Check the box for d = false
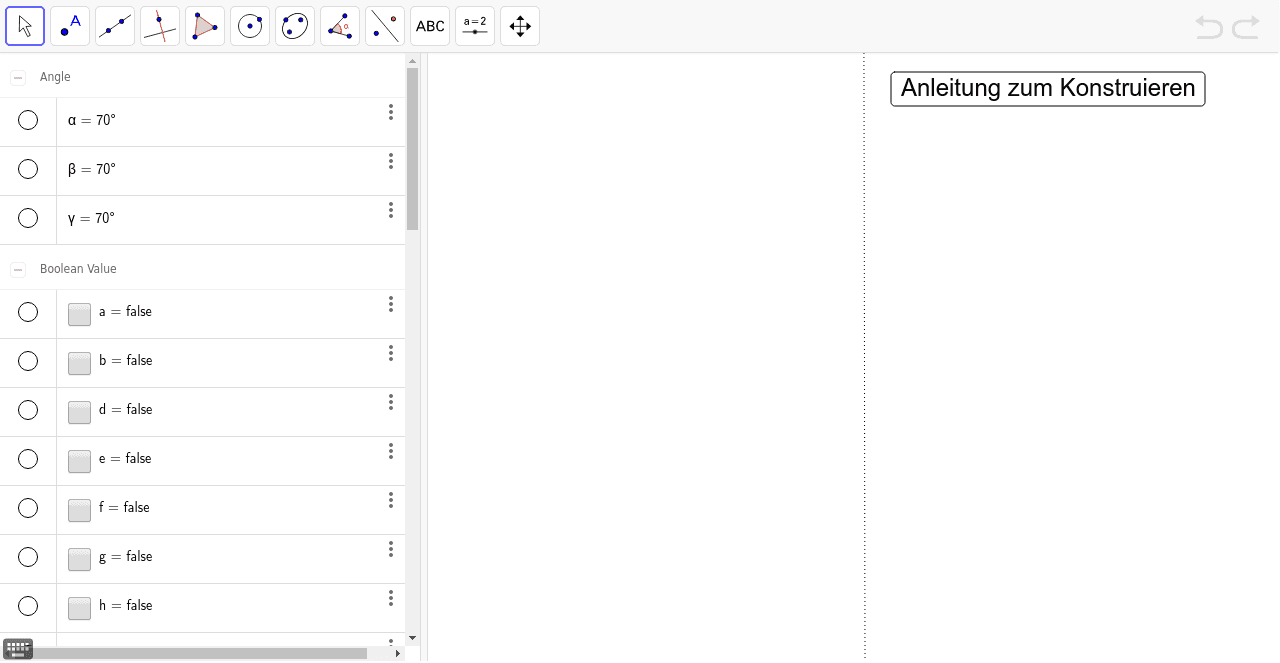The height and width of the screenshot is (663, 1280). pyautogui.click(x=79, y=412)
